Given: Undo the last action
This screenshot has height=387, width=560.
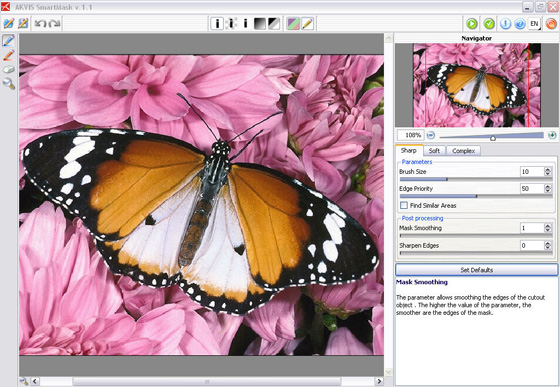Looking at the screenshot, I should tap(40, 24).
